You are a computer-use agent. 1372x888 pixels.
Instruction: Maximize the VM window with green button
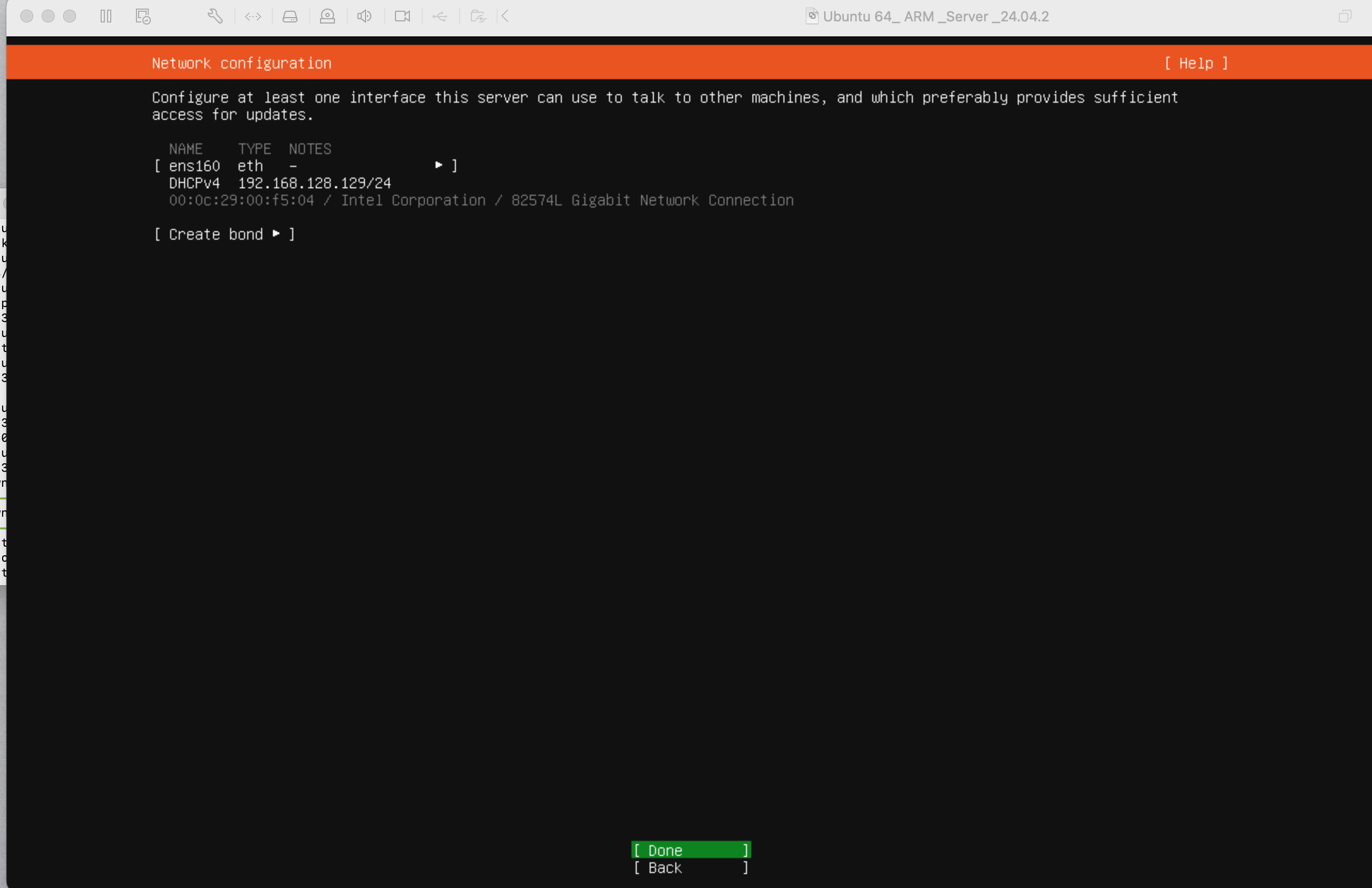click(x=70, y=16)
